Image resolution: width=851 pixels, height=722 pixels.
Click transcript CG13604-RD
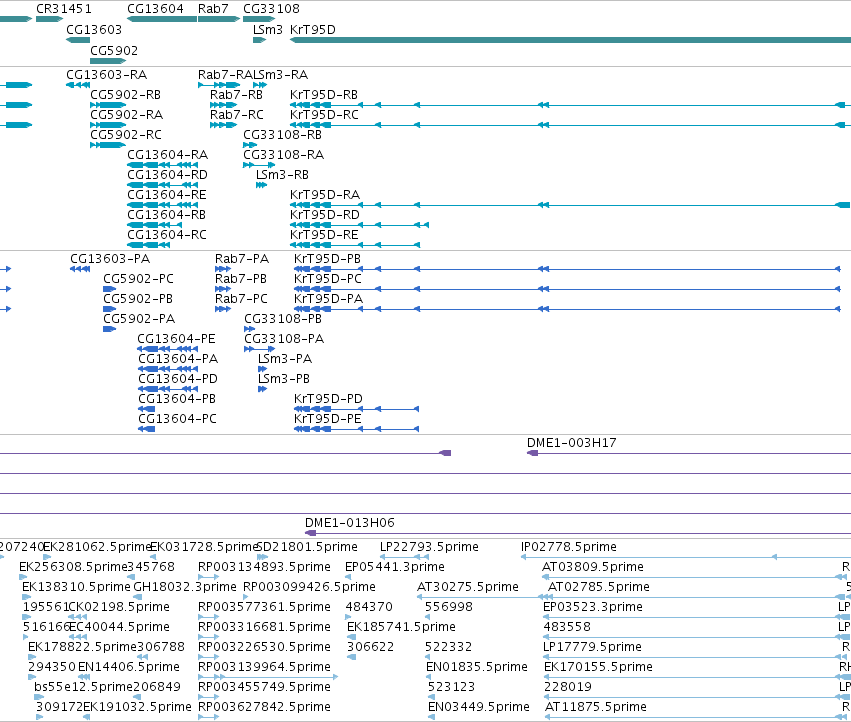tap(167, 175)
